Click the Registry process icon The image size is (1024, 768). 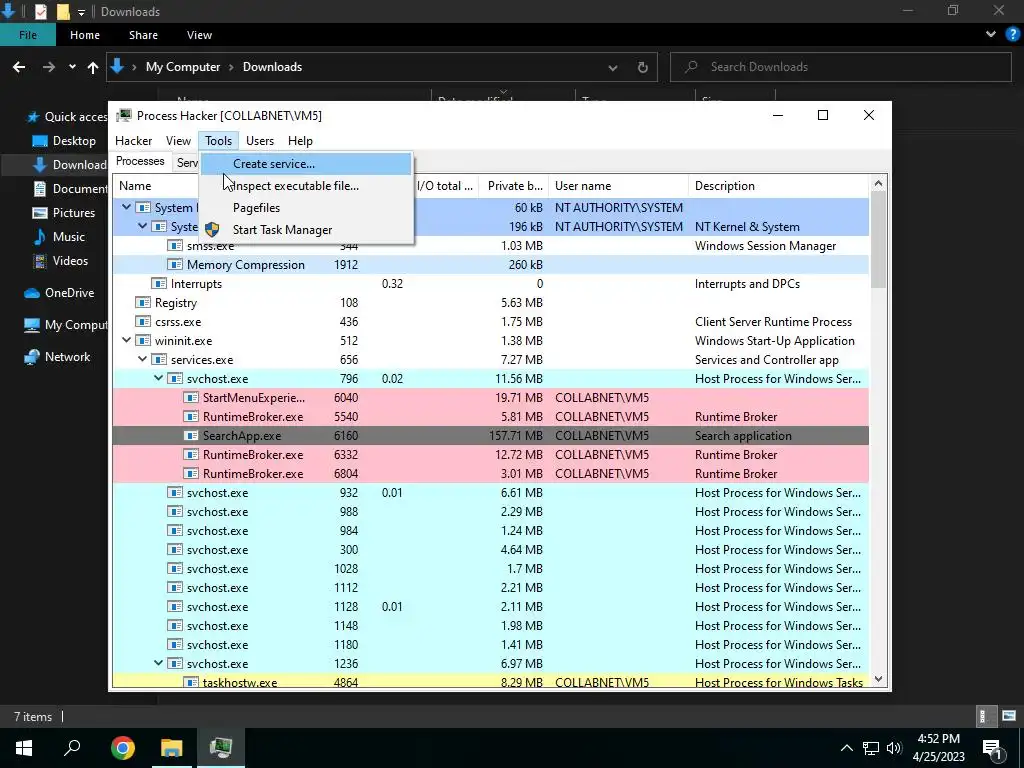click(142, 303)
